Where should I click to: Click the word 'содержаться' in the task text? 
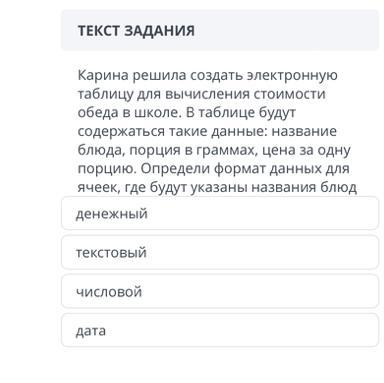coord(121,131)
